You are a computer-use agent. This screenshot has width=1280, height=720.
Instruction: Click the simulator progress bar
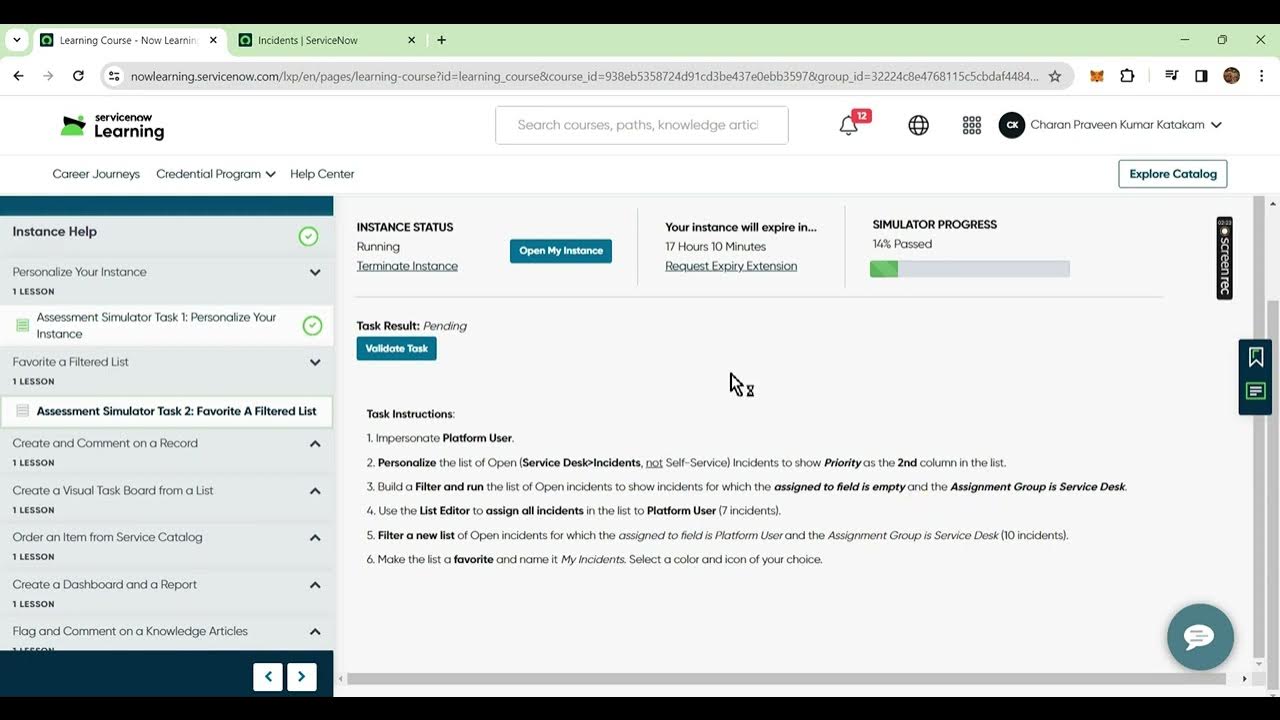coord(970,269)
